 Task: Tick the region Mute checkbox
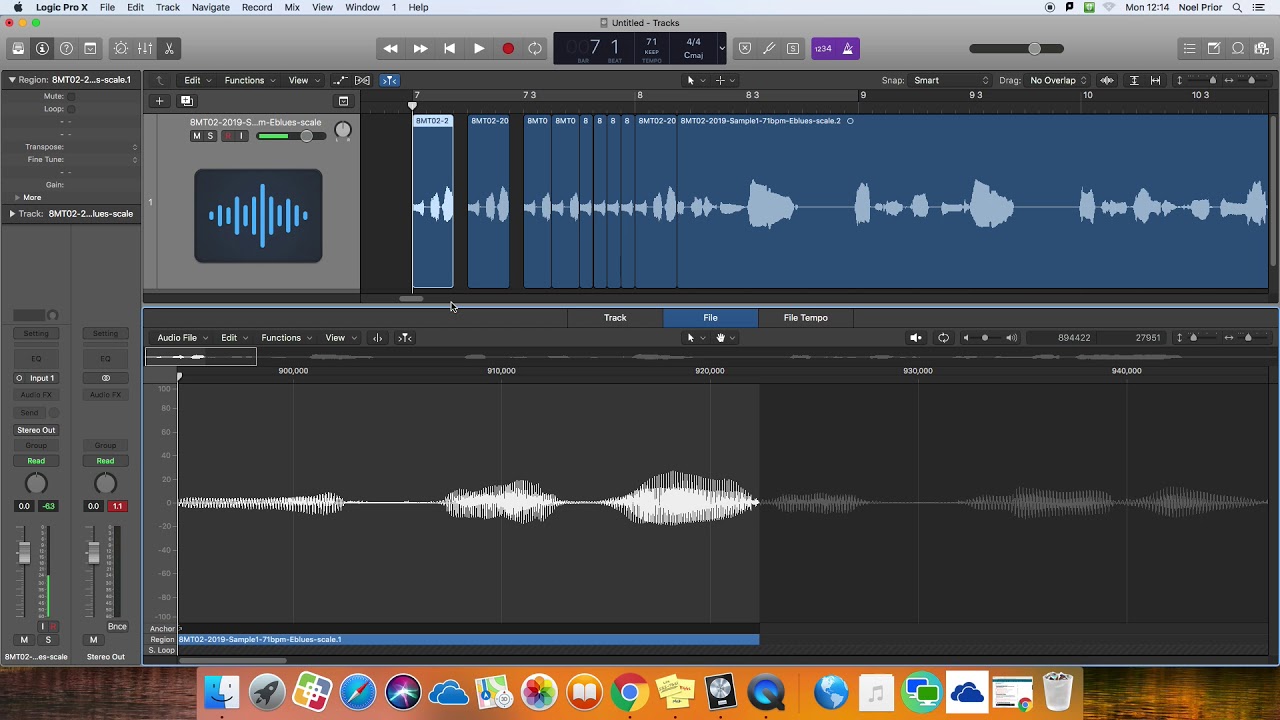70,96
